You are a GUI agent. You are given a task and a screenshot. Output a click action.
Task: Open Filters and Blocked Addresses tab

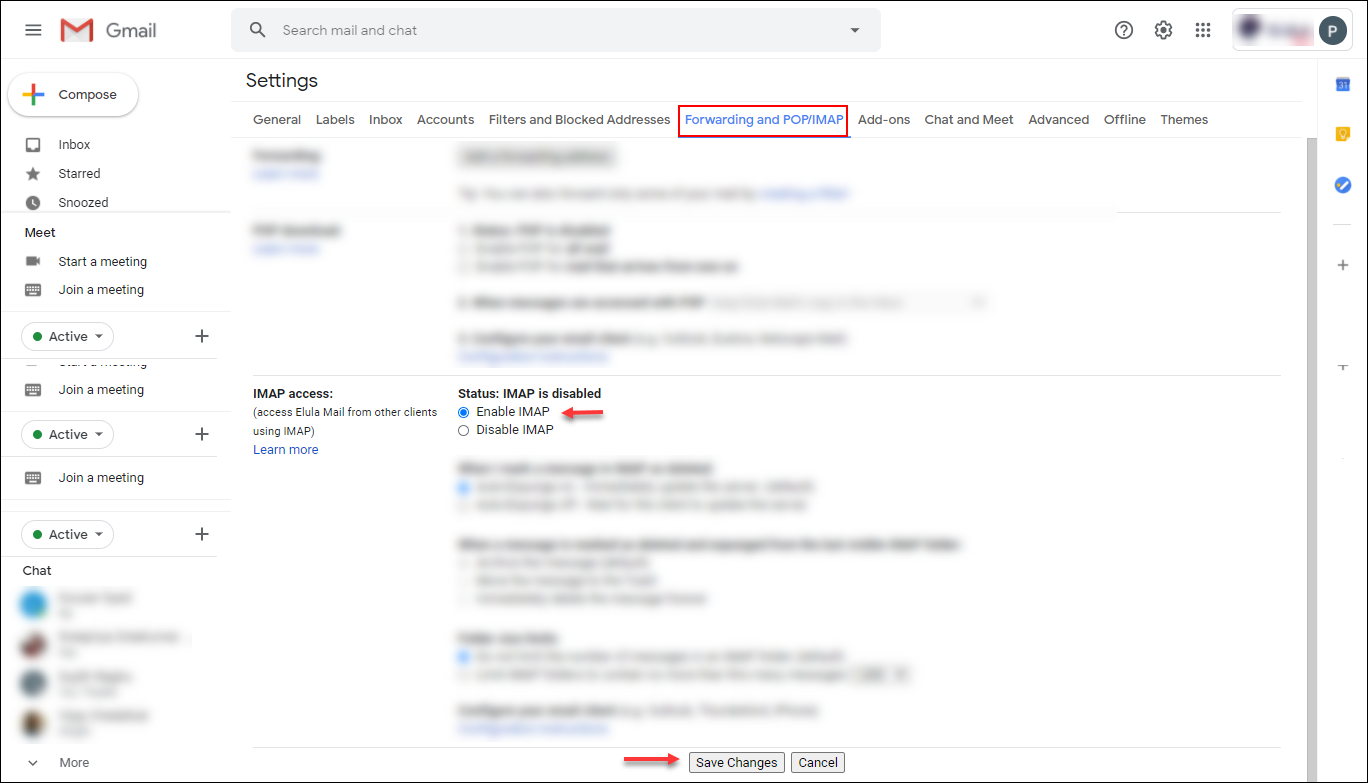(x=579, y=120)
